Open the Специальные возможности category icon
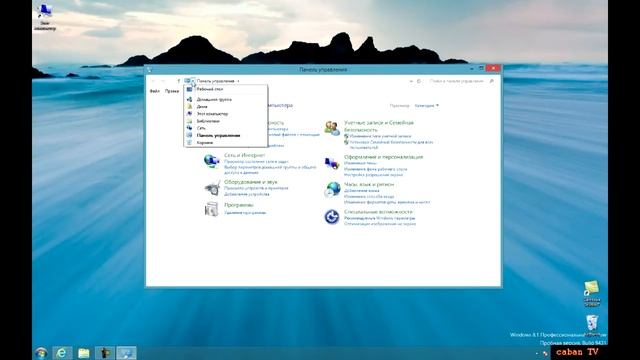Screen dimensions: 640x360 click(x=332, y=217)
